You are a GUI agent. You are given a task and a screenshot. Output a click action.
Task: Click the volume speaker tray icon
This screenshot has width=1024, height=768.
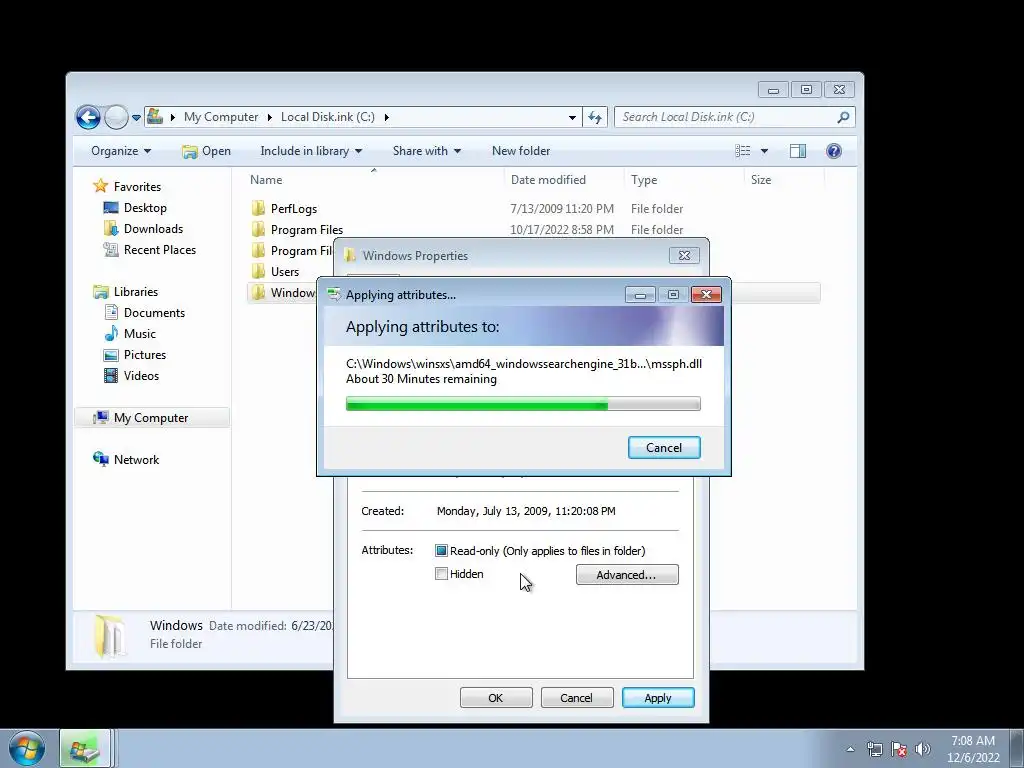pos(922,749)
